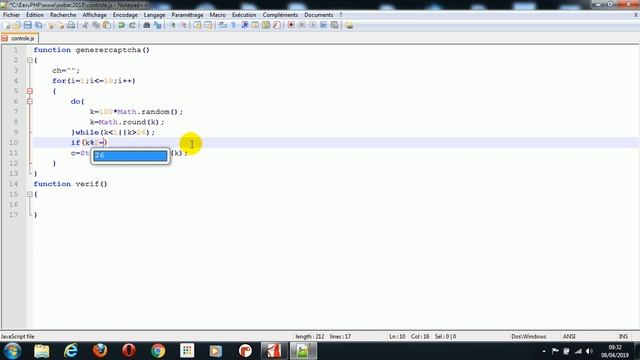Screen dimensions: 640x360
Task: Click the Stop recording macro icon
Action: pyautogui.click(x=302, y=25)
